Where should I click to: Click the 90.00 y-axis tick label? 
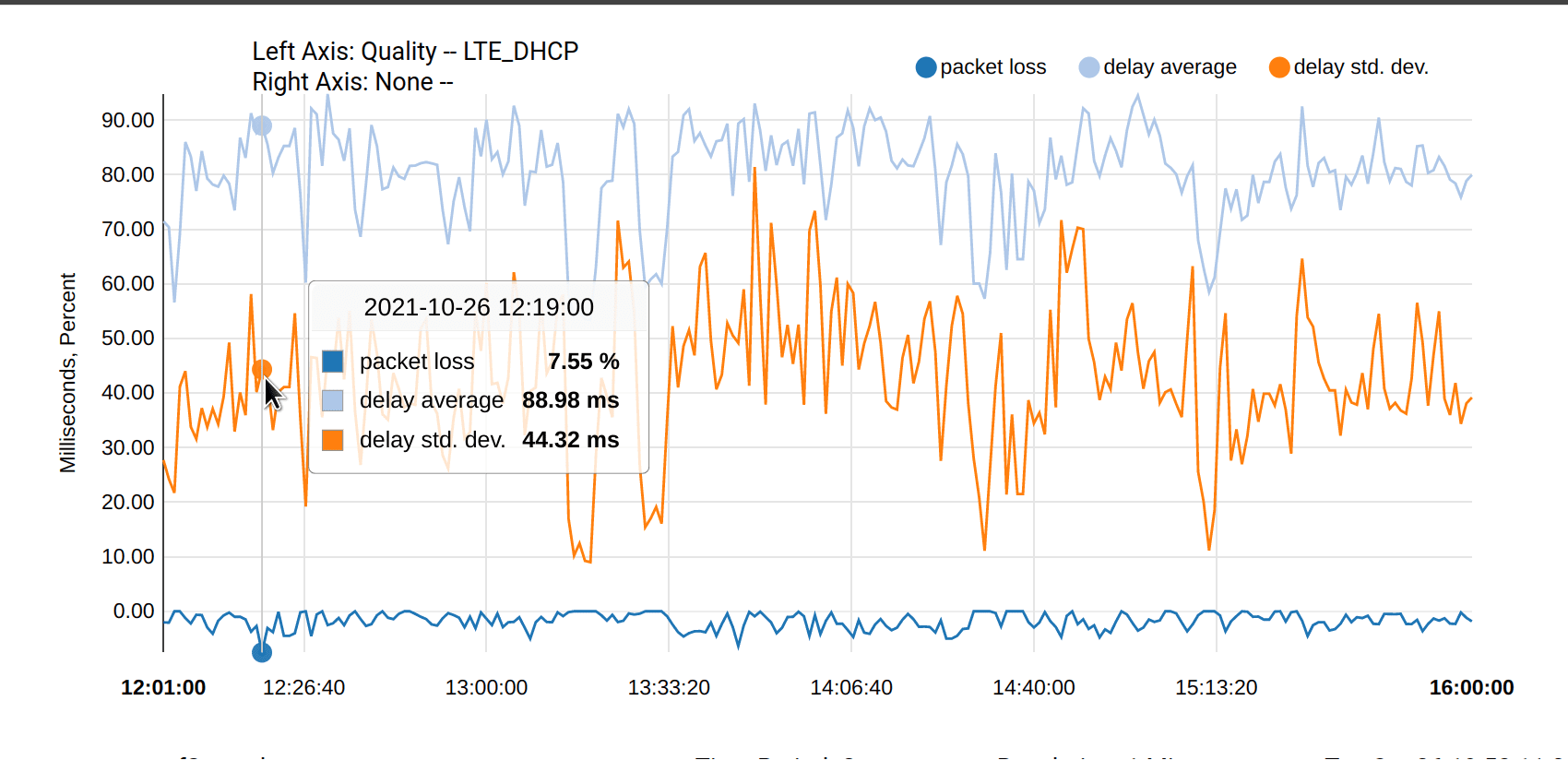point(128,120)
